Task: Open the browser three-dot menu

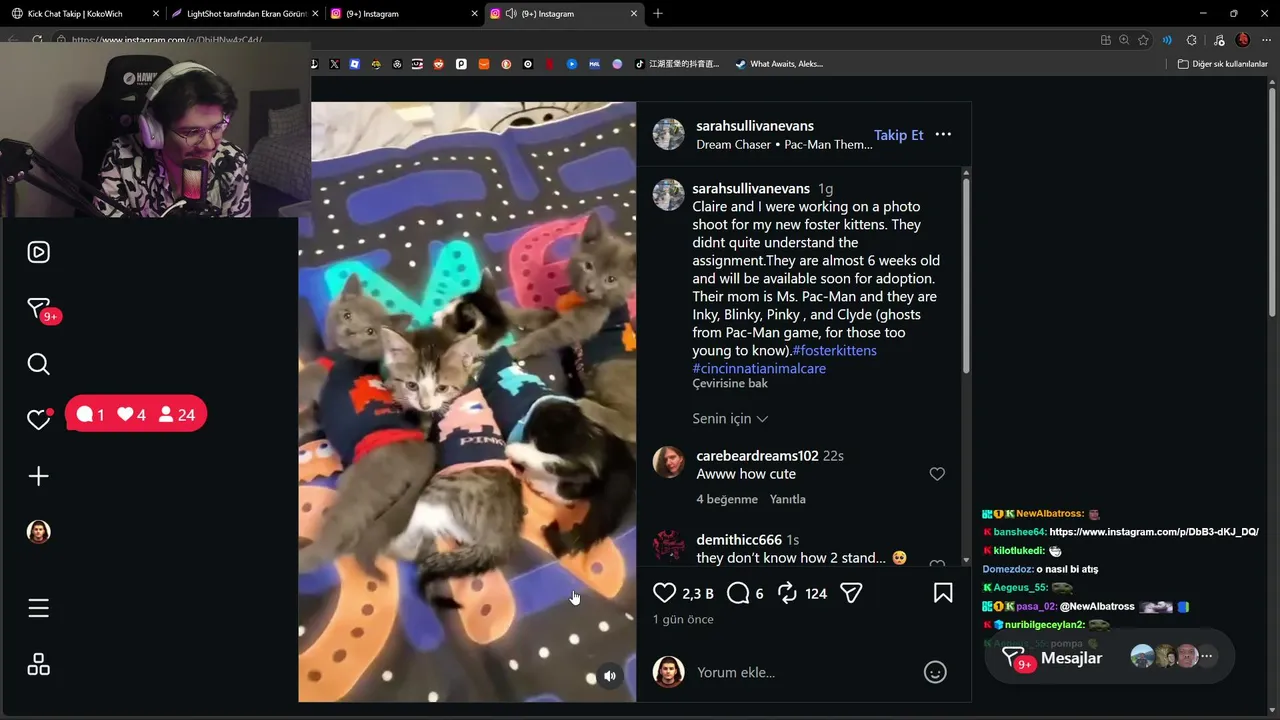Action: [1266, 40]
